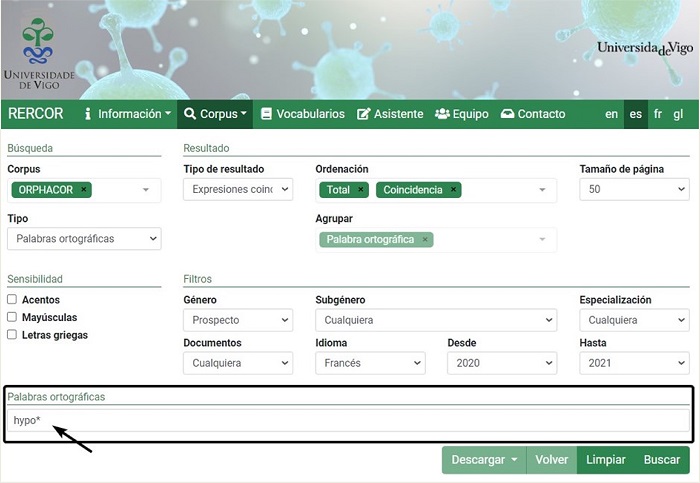700x483 pixels.
Task: Open the Corpus navigation menu
Action: point(215,114)
